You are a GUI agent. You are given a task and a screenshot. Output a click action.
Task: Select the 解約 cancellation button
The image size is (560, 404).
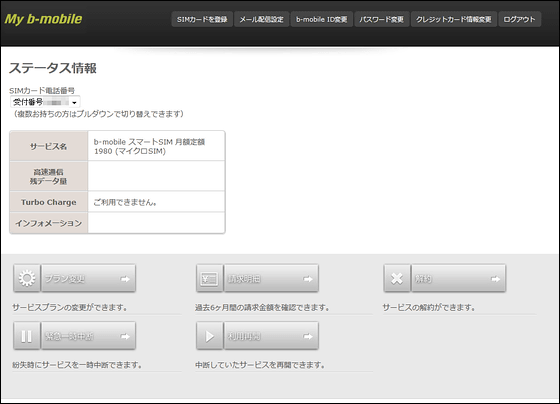(459, 278)
